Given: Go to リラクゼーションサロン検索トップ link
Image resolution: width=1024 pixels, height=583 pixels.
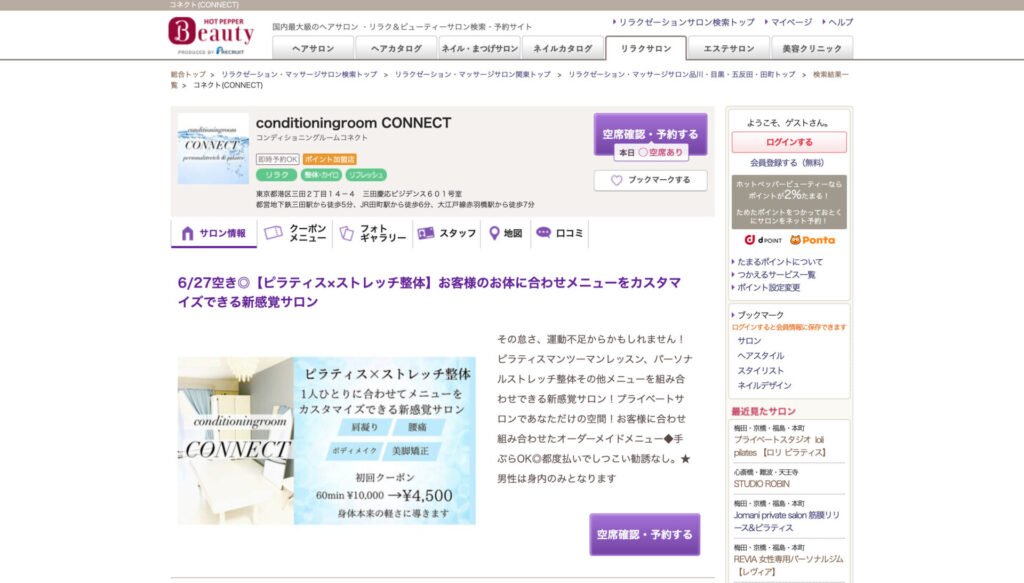Looking at the screenshot, I should coord(686,22).
